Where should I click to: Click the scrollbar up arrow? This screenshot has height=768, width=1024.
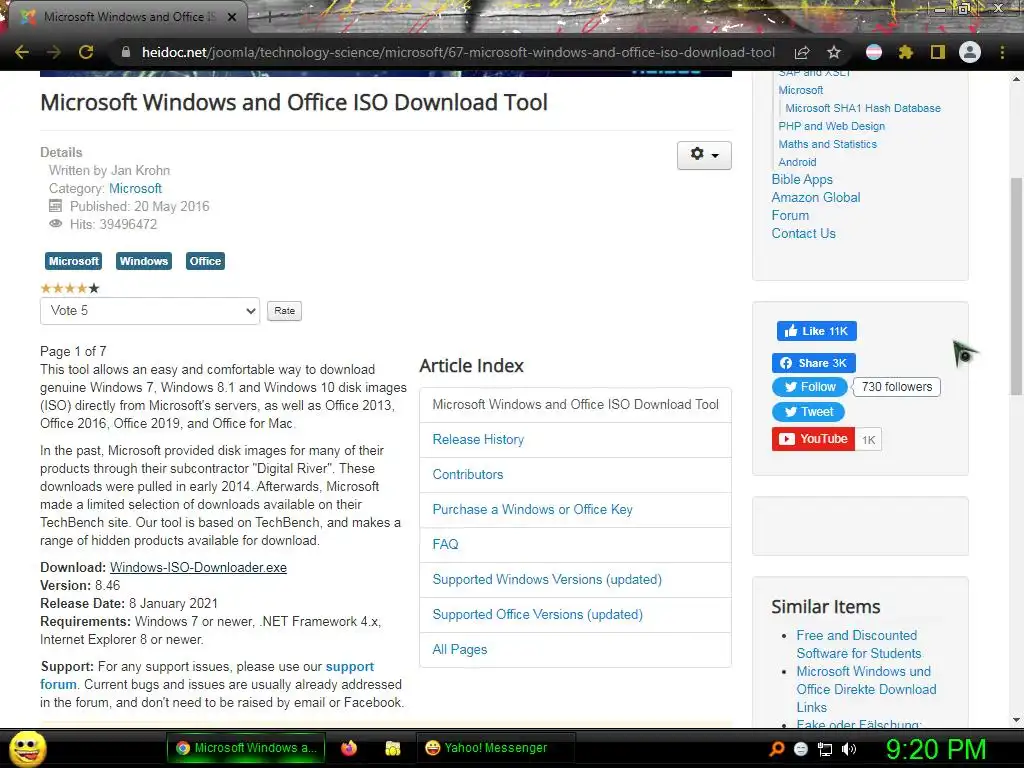coord(1016,79)
